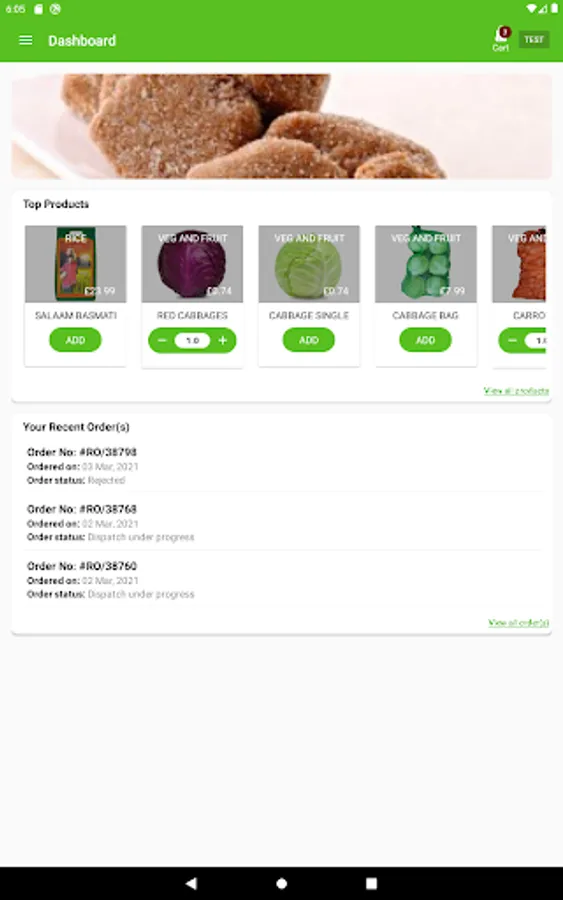
Task: Decrease Carrot quantity with minus icon
Action: [x=512, y=340]
